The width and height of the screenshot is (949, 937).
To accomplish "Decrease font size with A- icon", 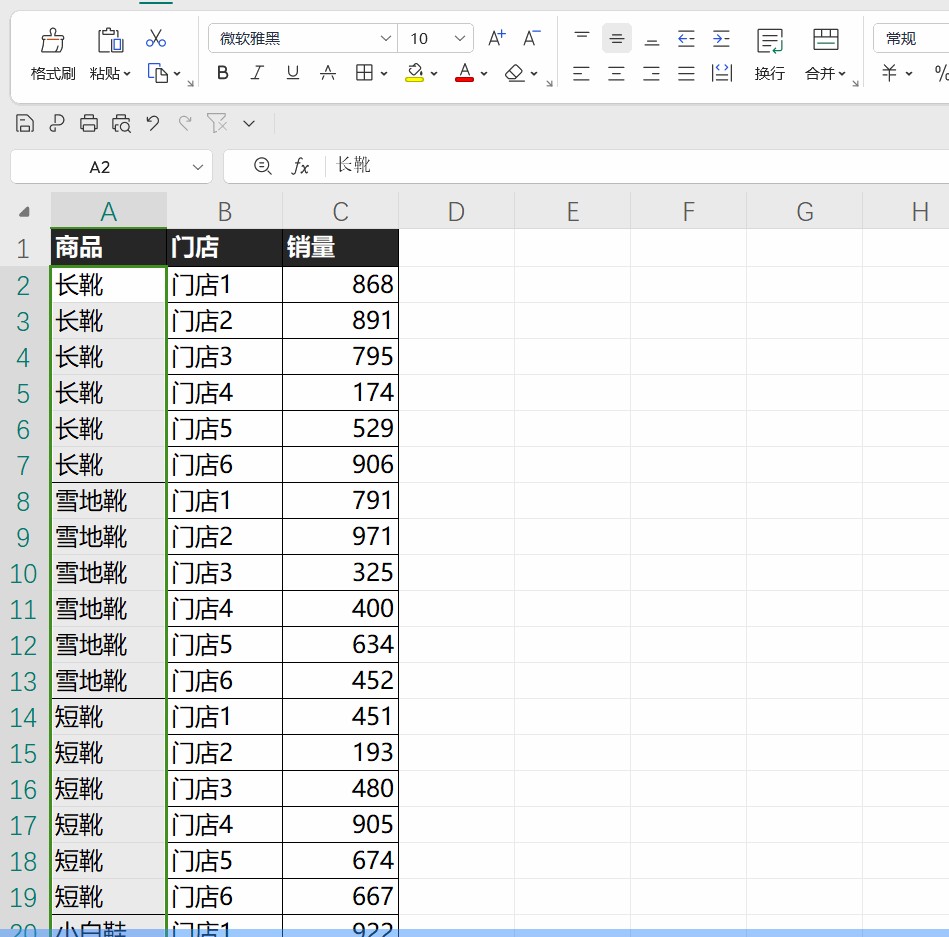I will click(531, 38).
